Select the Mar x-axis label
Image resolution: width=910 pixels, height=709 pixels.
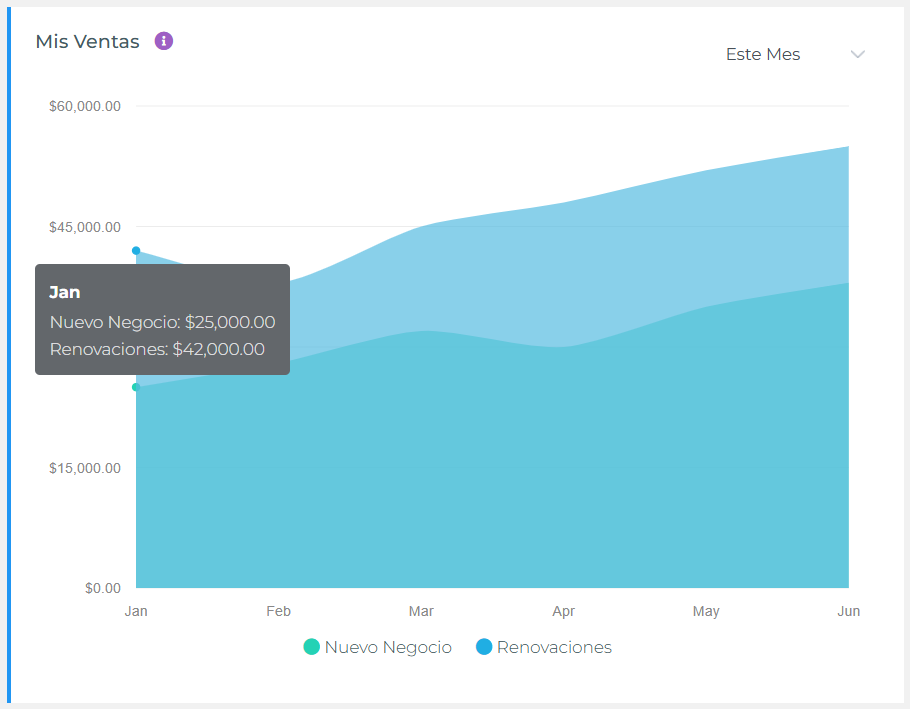pyautogui.click(x=421, y=611)
